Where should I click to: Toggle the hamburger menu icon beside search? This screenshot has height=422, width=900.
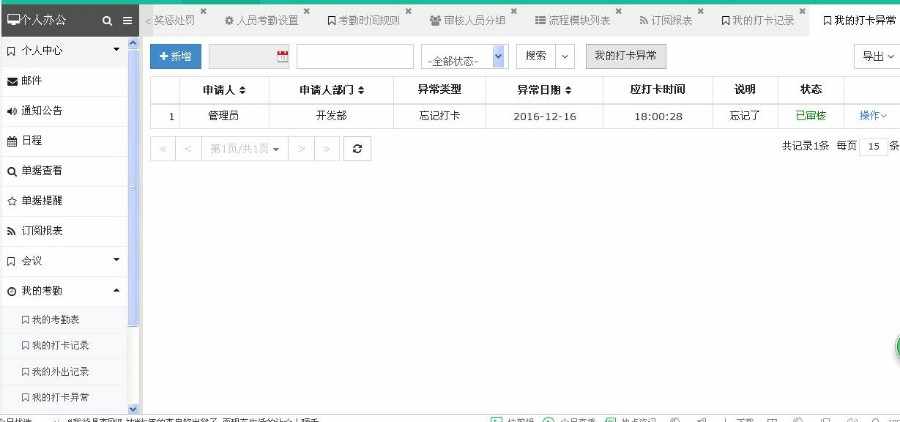click(x=127, y=21)
